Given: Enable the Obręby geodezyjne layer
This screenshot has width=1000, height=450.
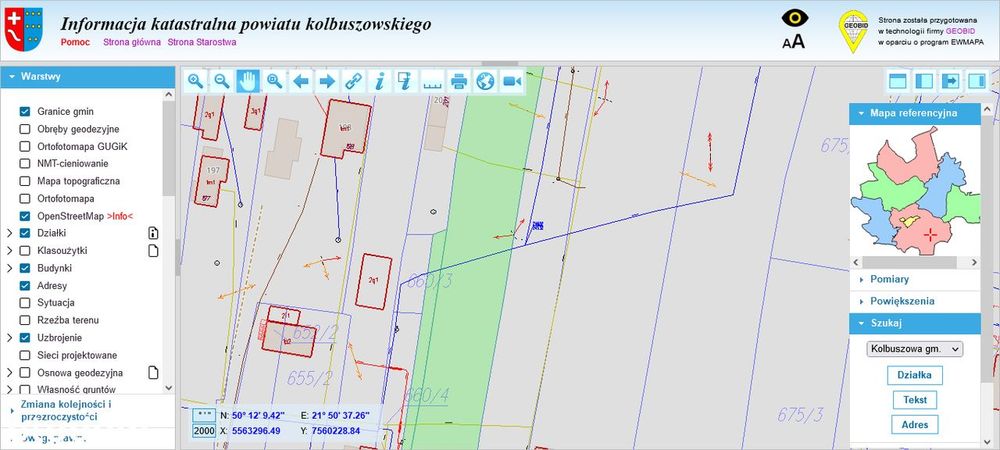Looking at the screenshot, I should pyautogui.click(x=25, y=129).
